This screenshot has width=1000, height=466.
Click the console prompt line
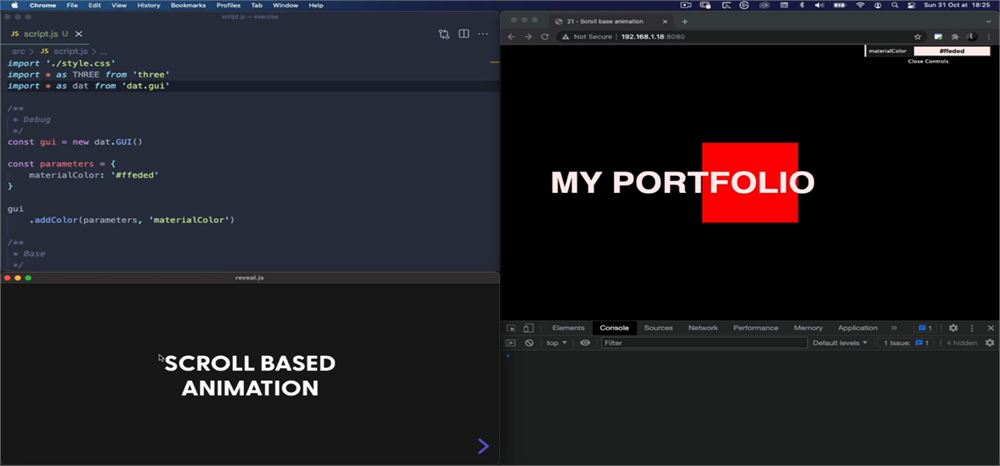pos(750,356)
